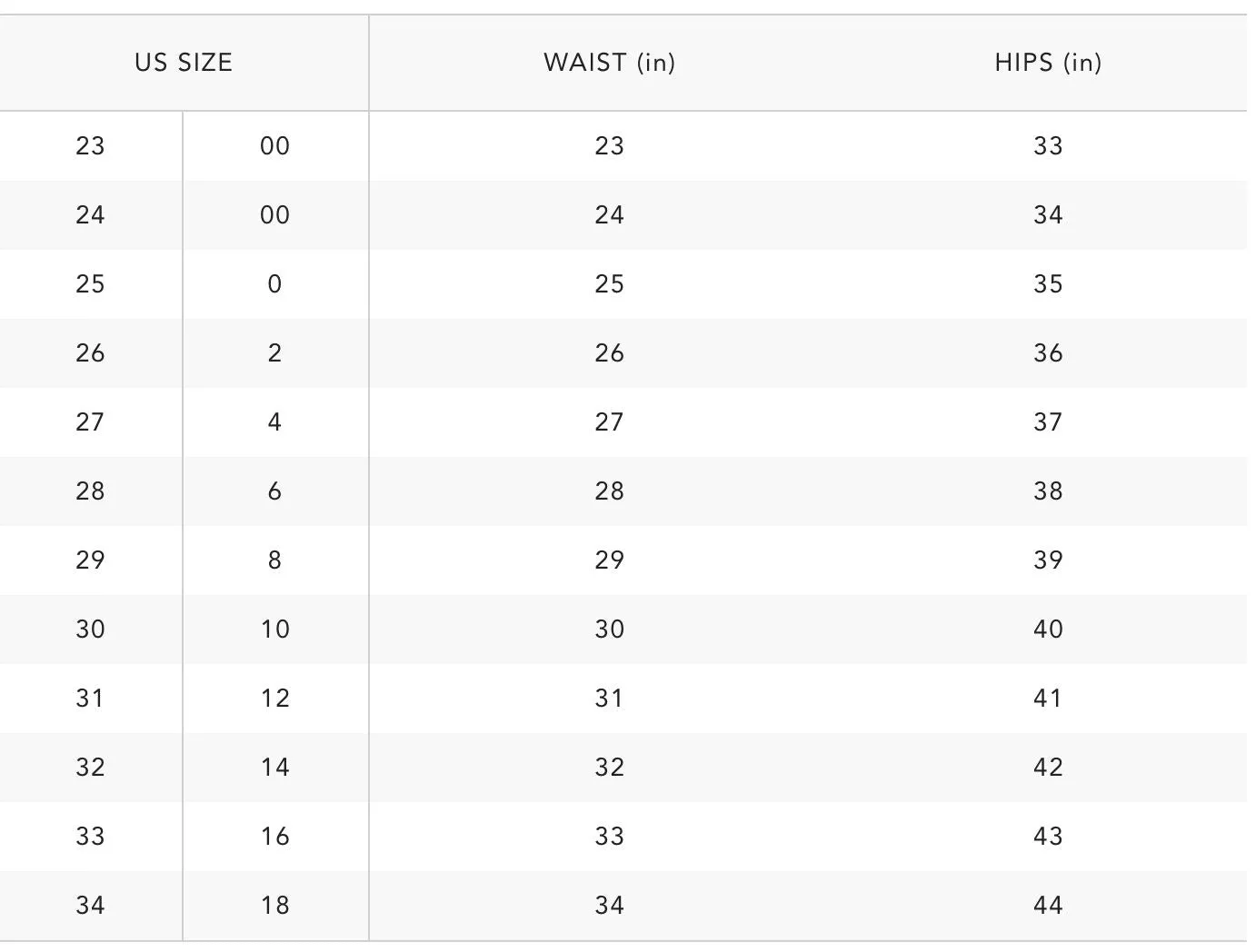This screenshot has width=1256, height=952.
Task: Select the US size 8 cell
Action: [x=274, y=560]
